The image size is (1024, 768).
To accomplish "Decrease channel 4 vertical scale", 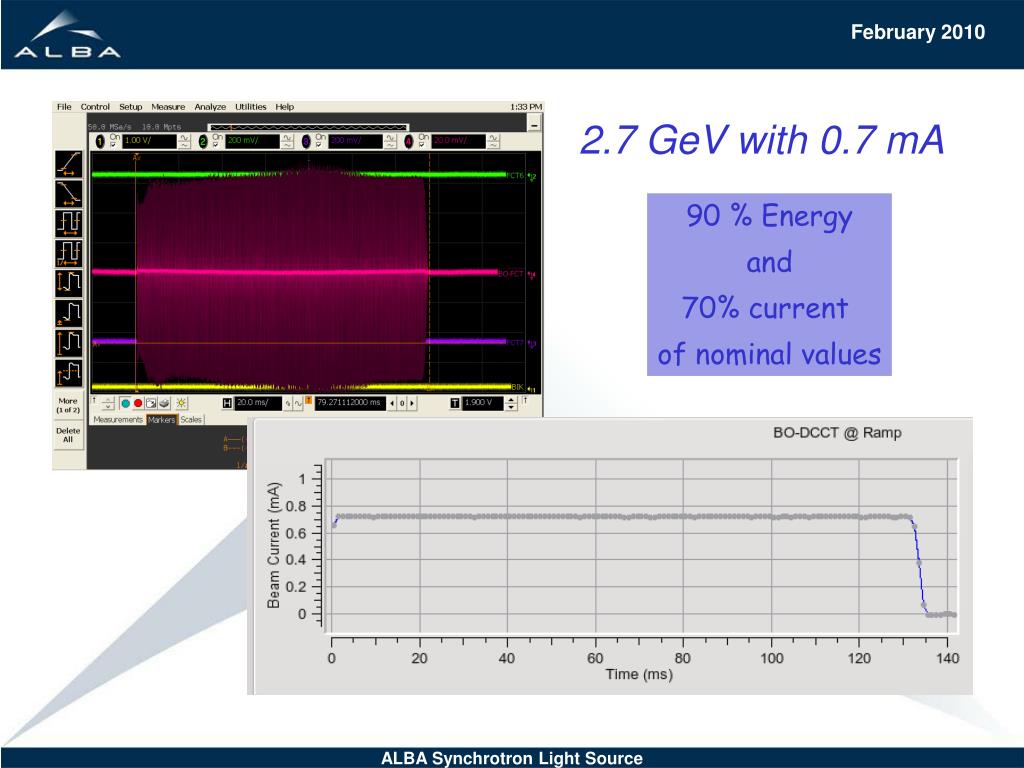I will (493, 145).
